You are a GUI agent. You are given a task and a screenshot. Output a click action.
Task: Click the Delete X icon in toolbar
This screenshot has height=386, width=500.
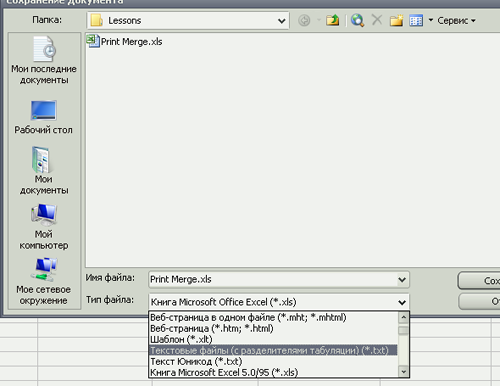(x=377, y=20)
